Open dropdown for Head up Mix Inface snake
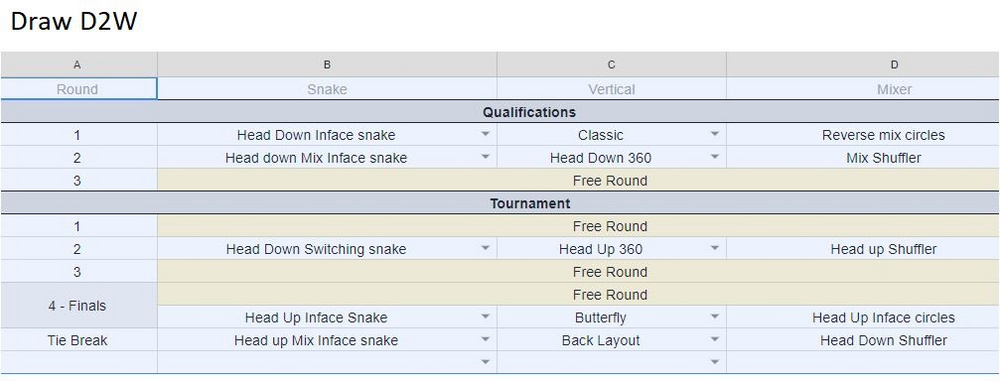 [485, 340]
